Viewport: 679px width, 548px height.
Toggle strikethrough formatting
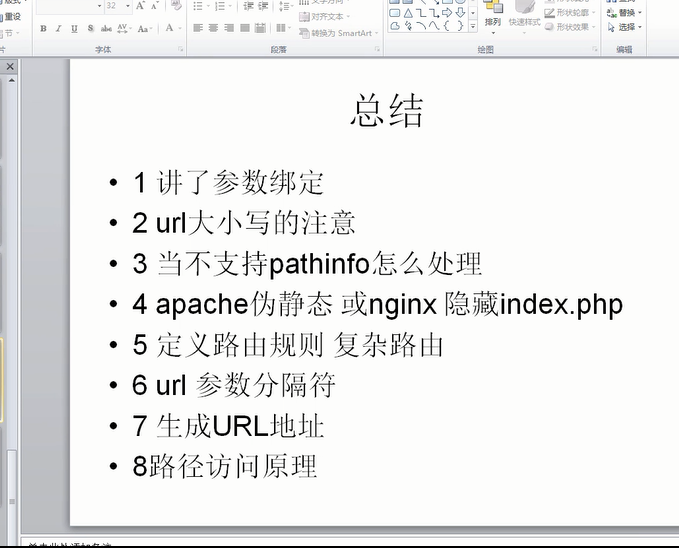tap(106, 29)
